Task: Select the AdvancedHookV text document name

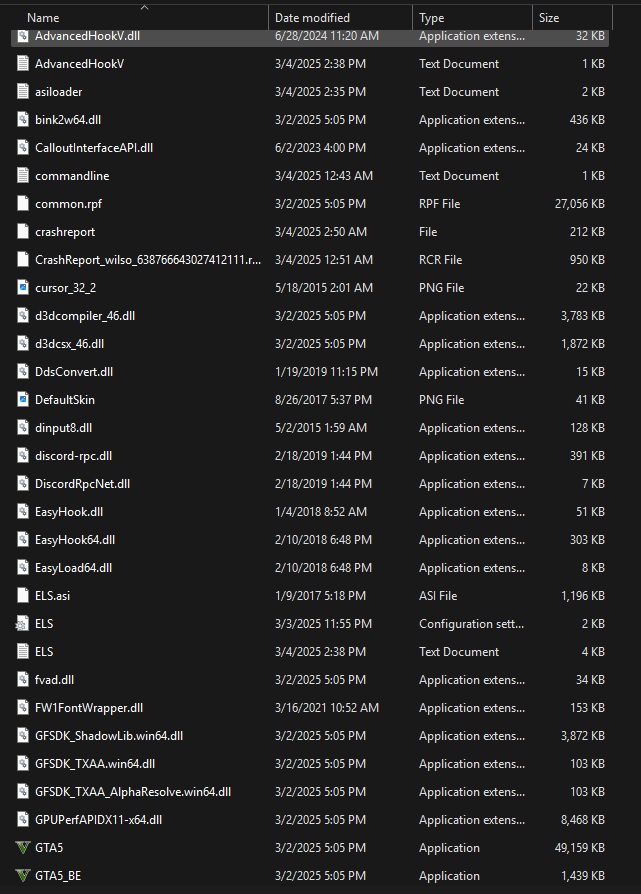Action: (x=79, y=64)
